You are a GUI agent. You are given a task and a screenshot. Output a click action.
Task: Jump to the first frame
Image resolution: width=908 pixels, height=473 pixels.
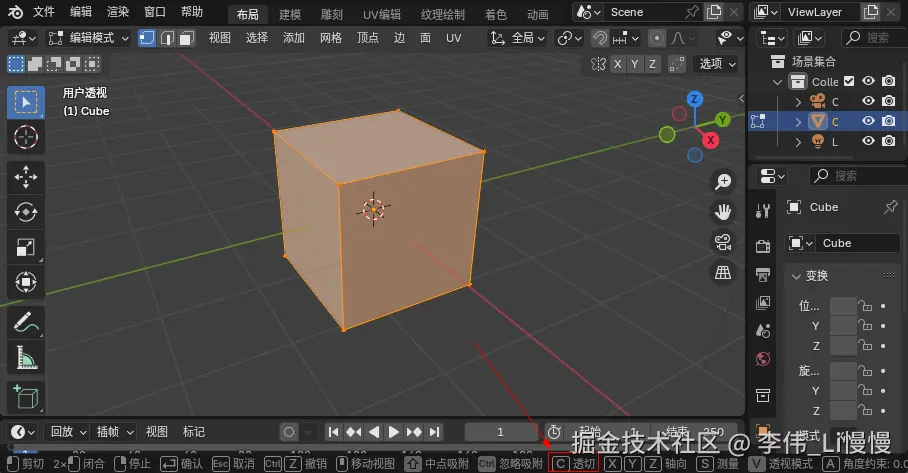click(x=333, y=432)
